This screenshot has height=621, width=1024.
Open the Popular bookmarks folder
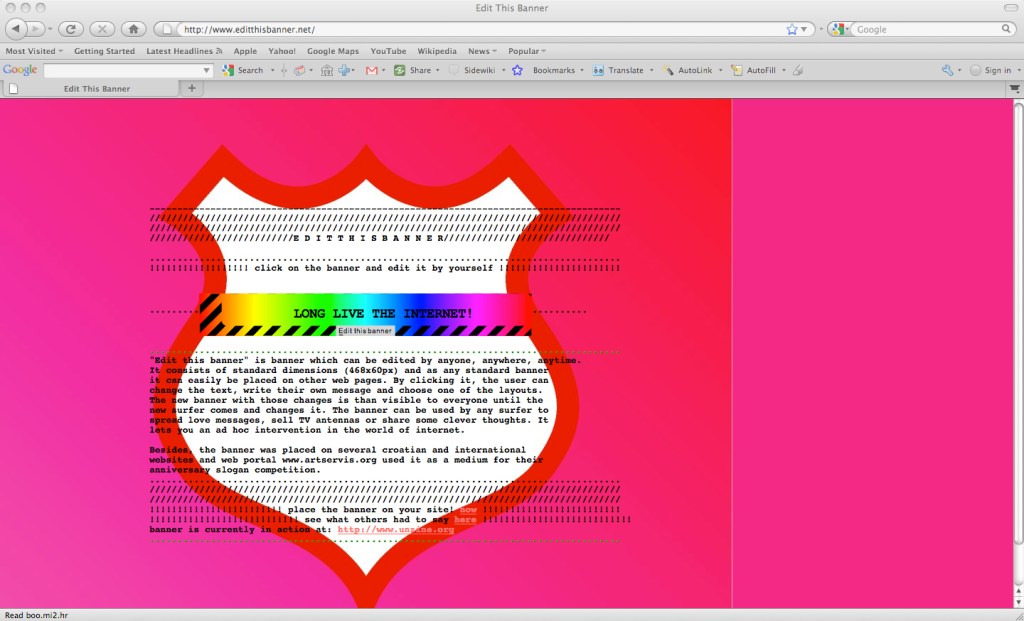pyautogui.click(x=526, y=51)
